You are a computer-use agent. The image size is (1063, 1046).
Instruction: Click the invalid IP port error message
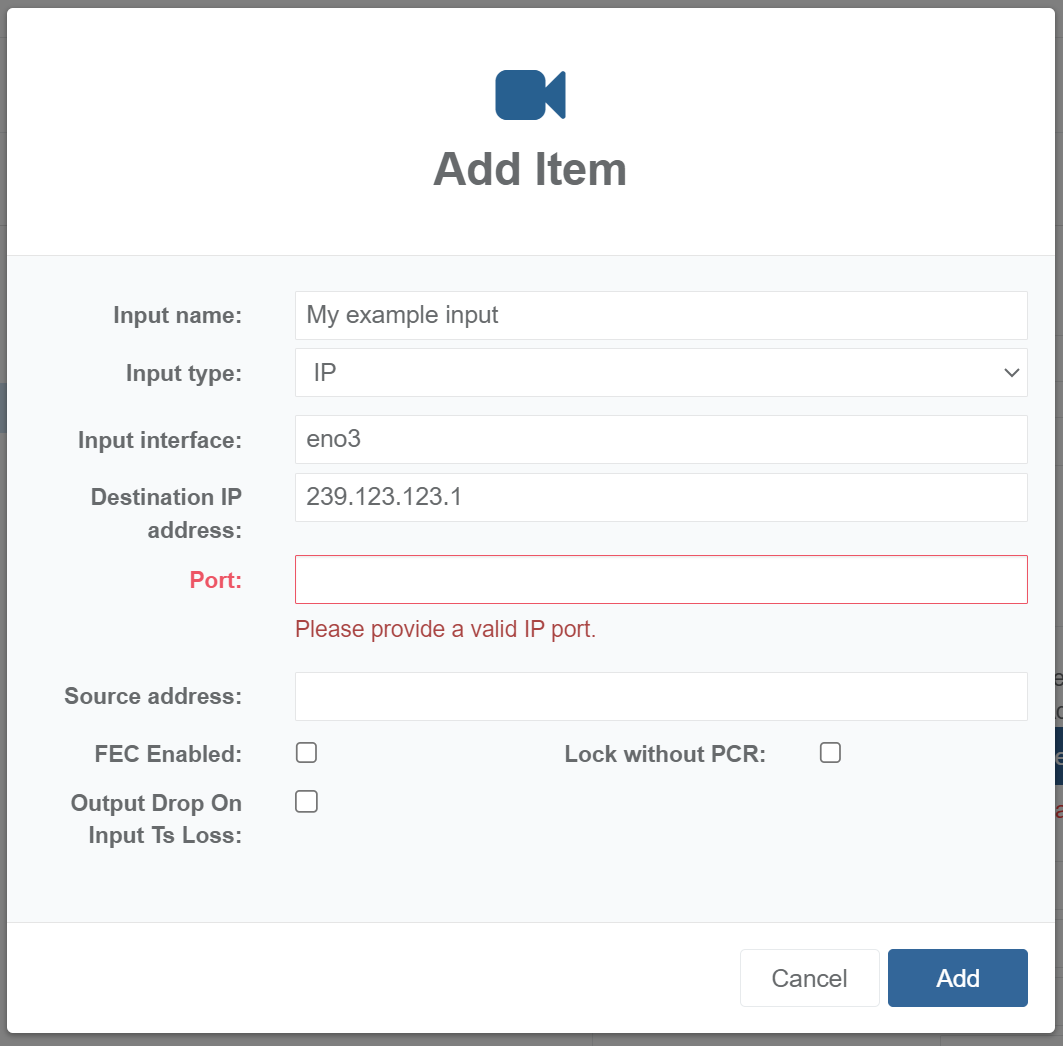pyautogui.click(x=445, y=630)
